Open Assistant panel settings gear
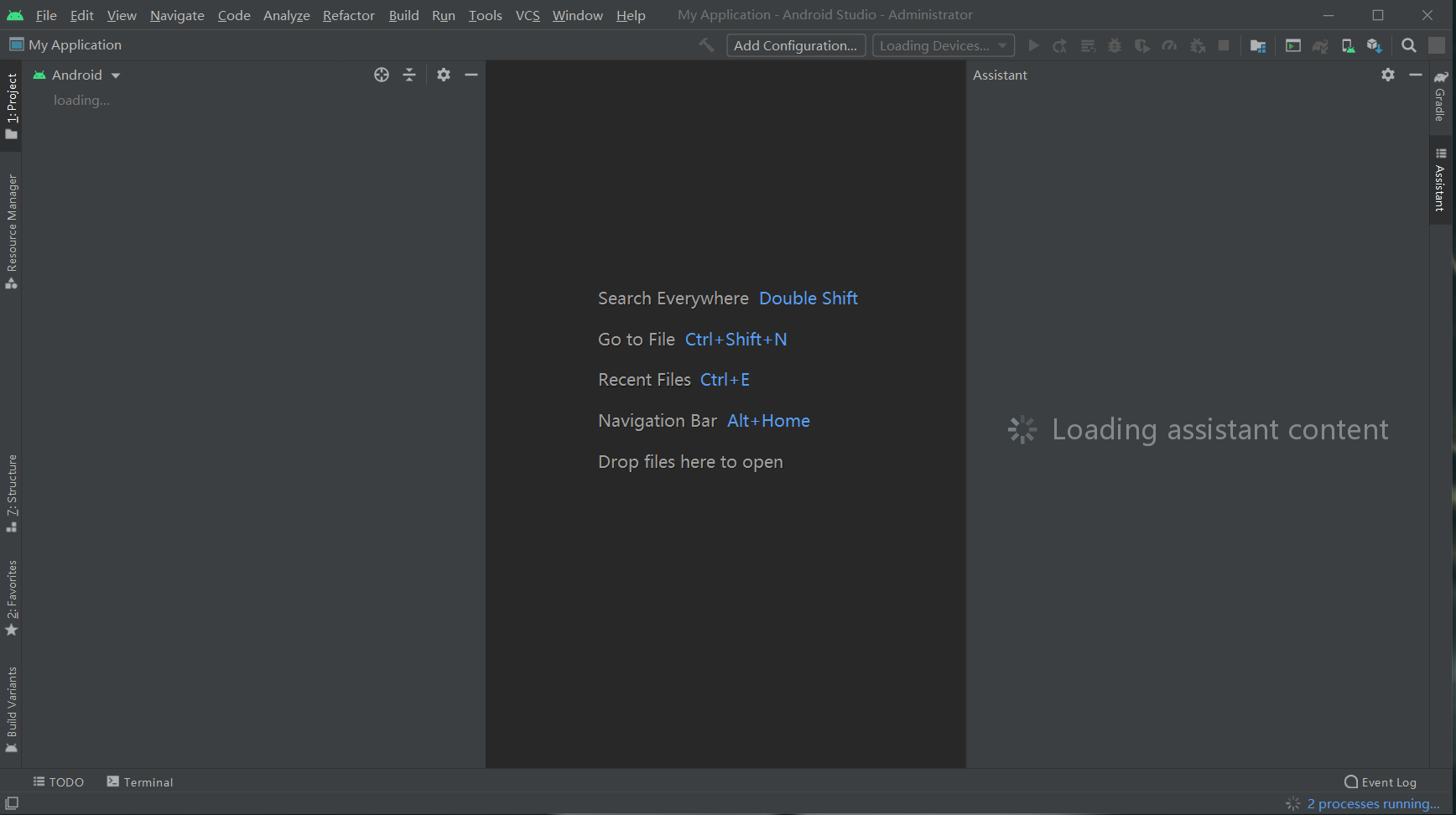Image resolution: width=1456 pixels, height=815 pixels. pyautogui.click(x=1388, y=75)
